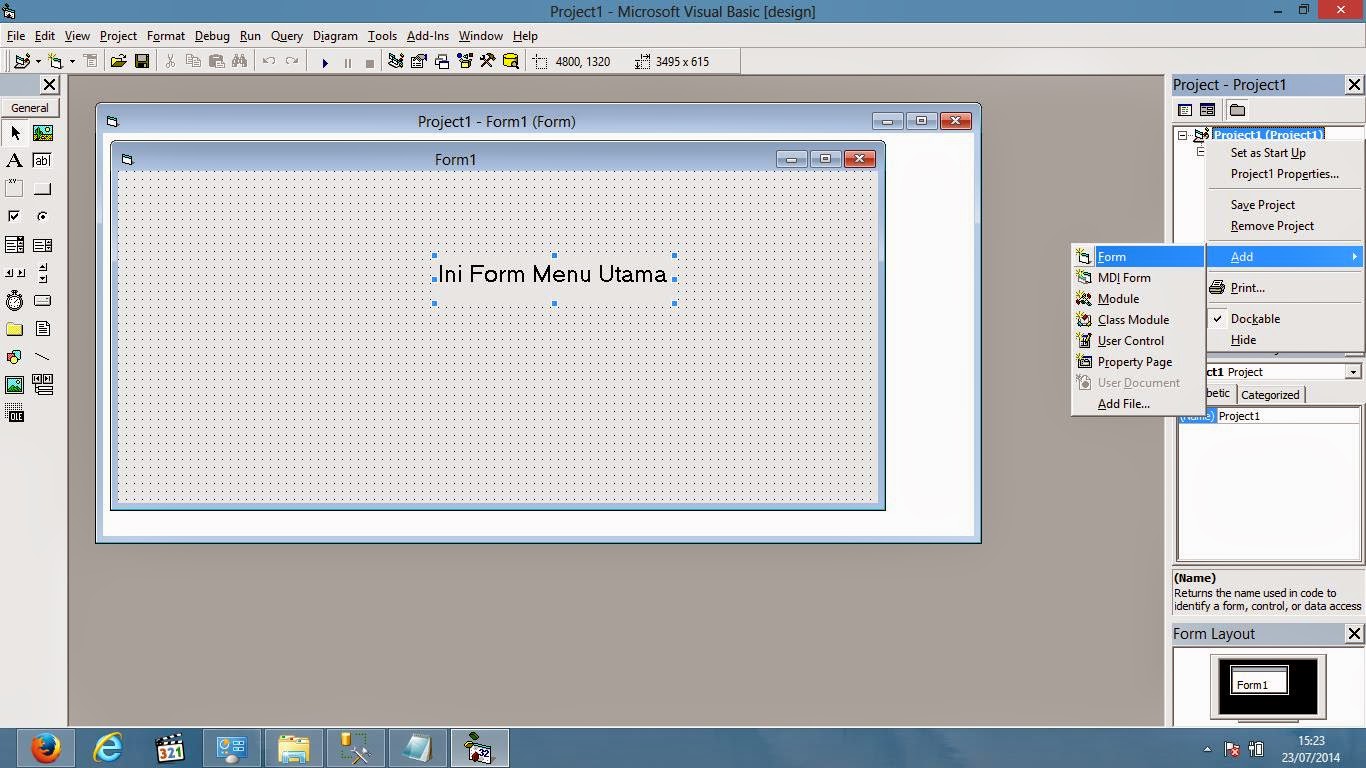Select the horizontal scrollbar control tool
1366x768 pixels.
click(x=15, y=273)
